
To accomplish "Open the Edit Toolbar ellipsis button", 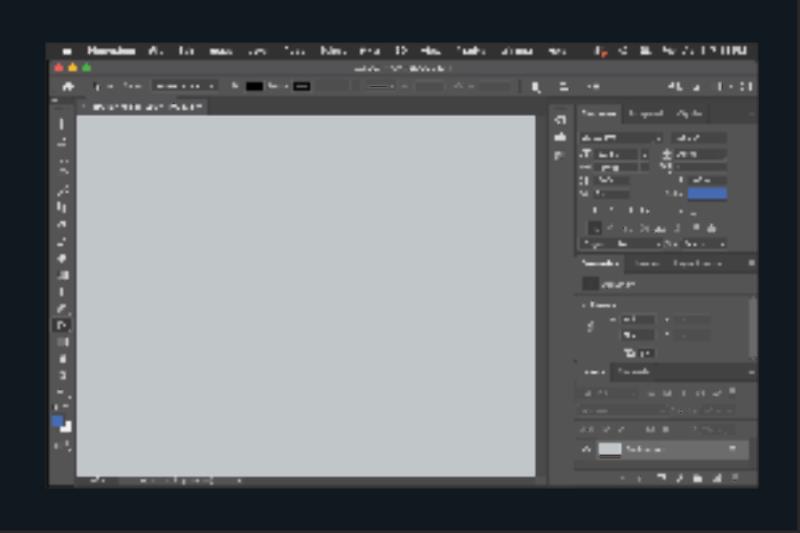I will coord(63,392).
